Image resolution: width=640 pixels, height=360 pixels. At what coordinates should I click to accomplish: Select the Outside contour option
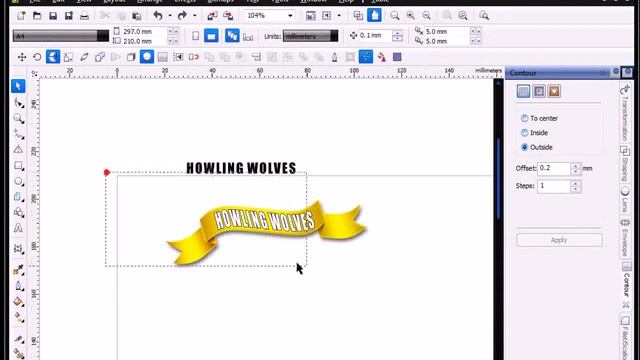[x=537, y=147]
